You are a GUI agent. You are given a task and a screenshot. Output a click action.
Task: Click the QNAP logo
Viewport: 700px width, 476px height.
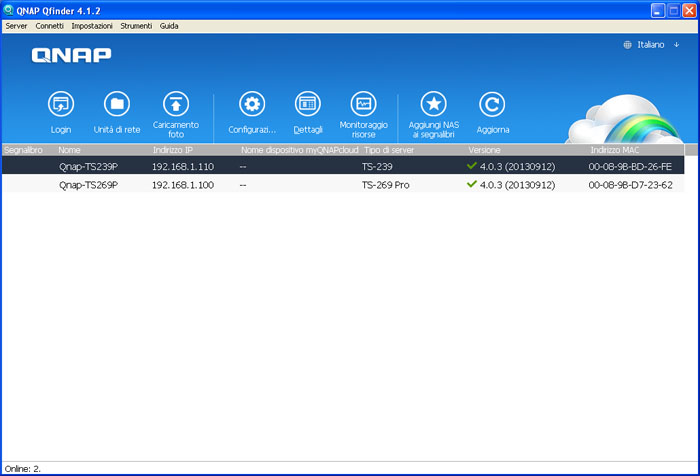[71, 56]
